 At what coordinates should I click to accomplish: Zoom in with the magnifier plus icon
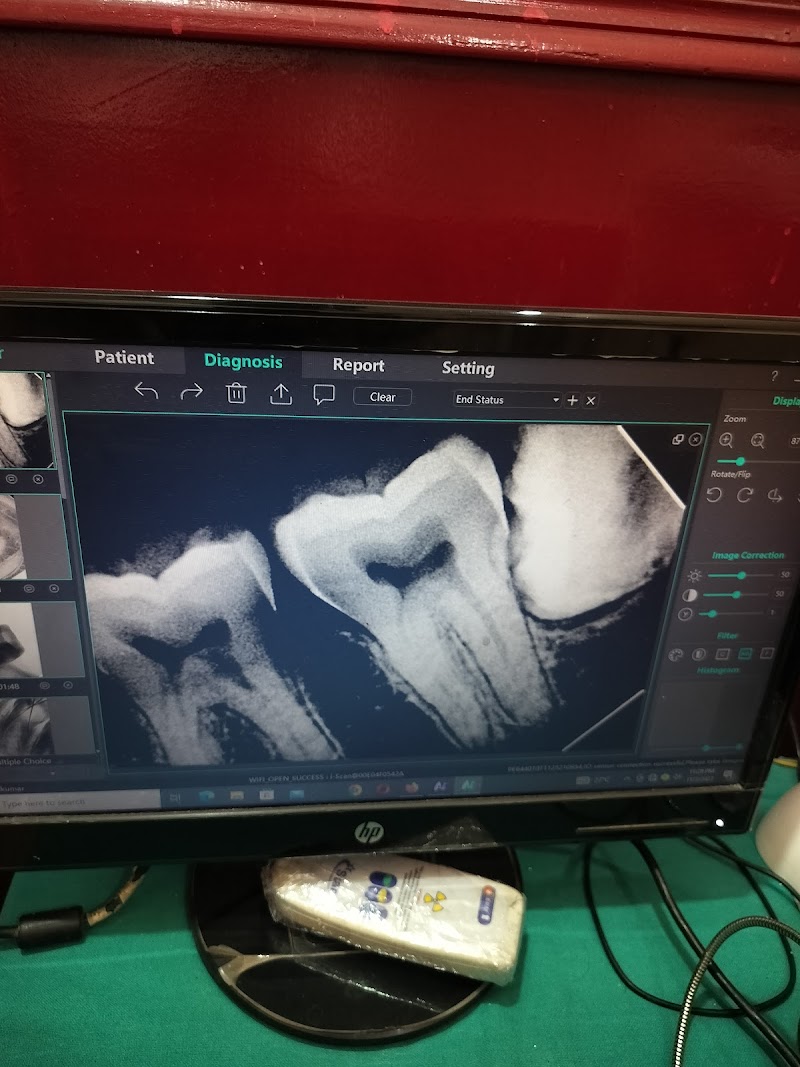pyautogui.click(x=727, y=440)
